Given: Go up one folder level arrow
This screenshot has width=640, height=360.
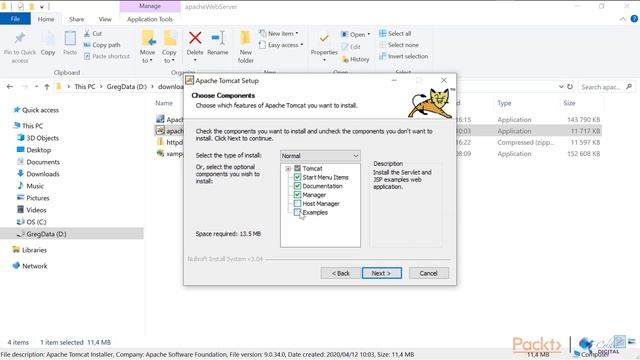Looking at the screenshot, I should coord(47,87).
